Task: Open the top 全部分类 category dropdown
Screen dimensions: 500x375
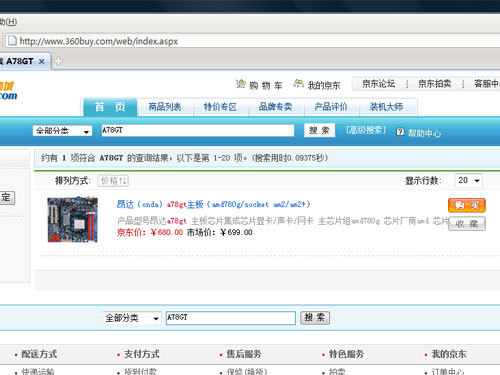Action: [x=62, y=131]
